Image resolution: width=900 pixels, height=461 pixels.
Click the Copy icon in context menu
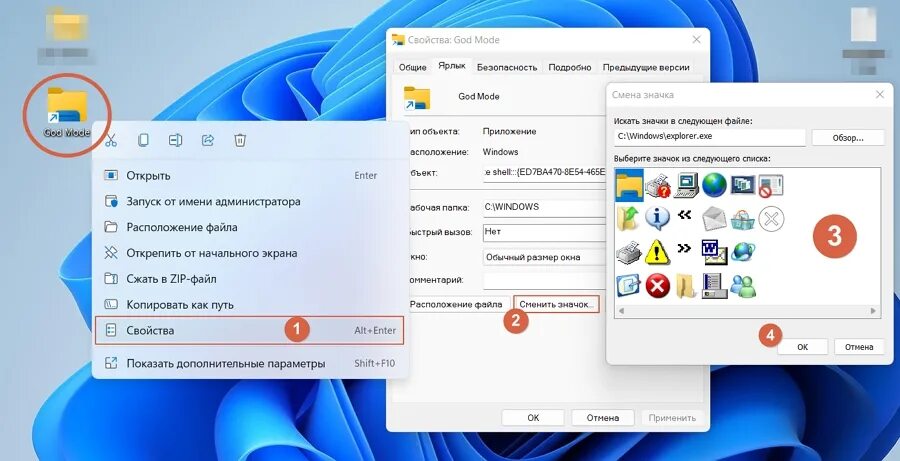tap(143, 140)
